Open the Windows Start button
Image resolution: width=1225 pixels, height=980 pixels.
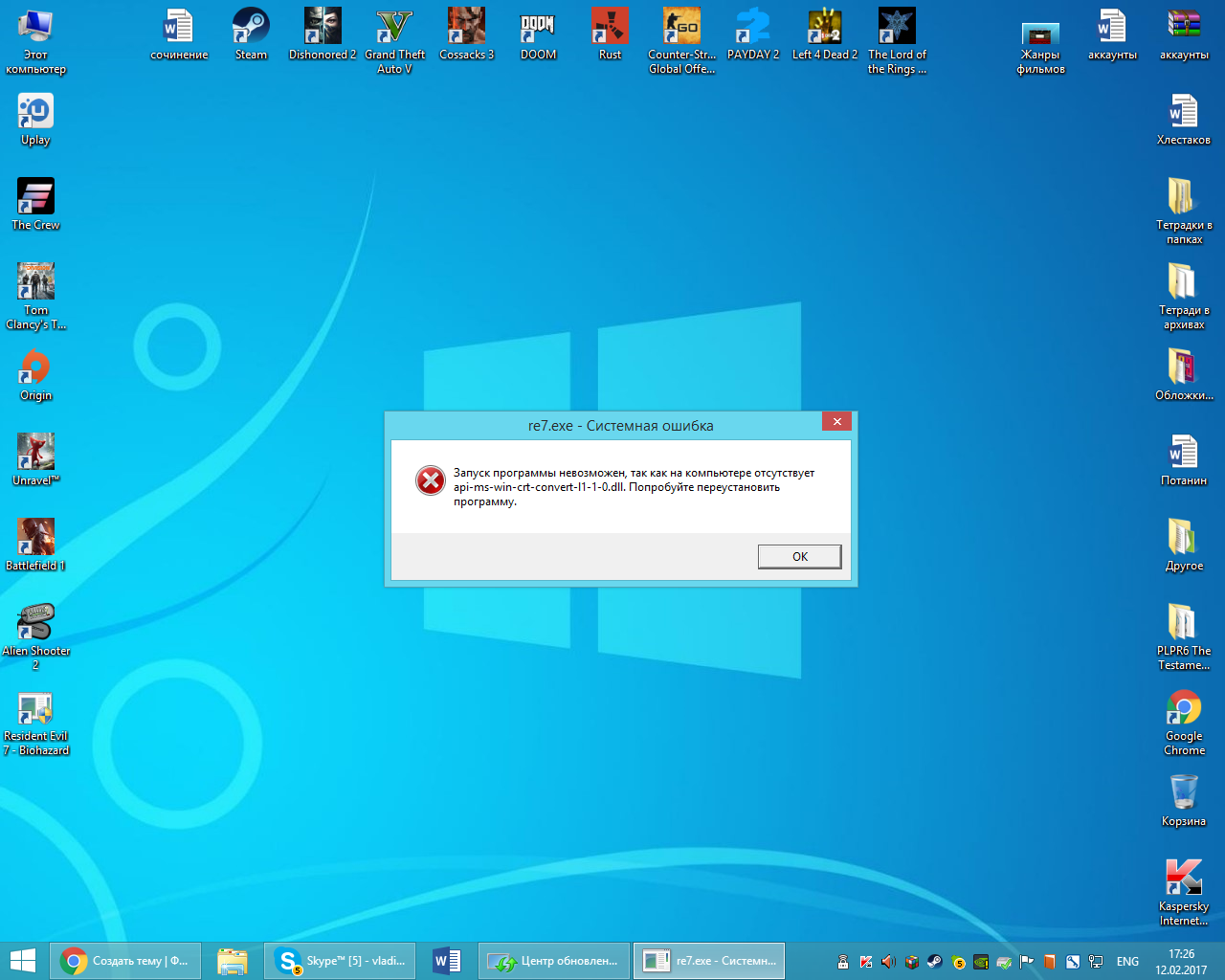coord(22,961)
